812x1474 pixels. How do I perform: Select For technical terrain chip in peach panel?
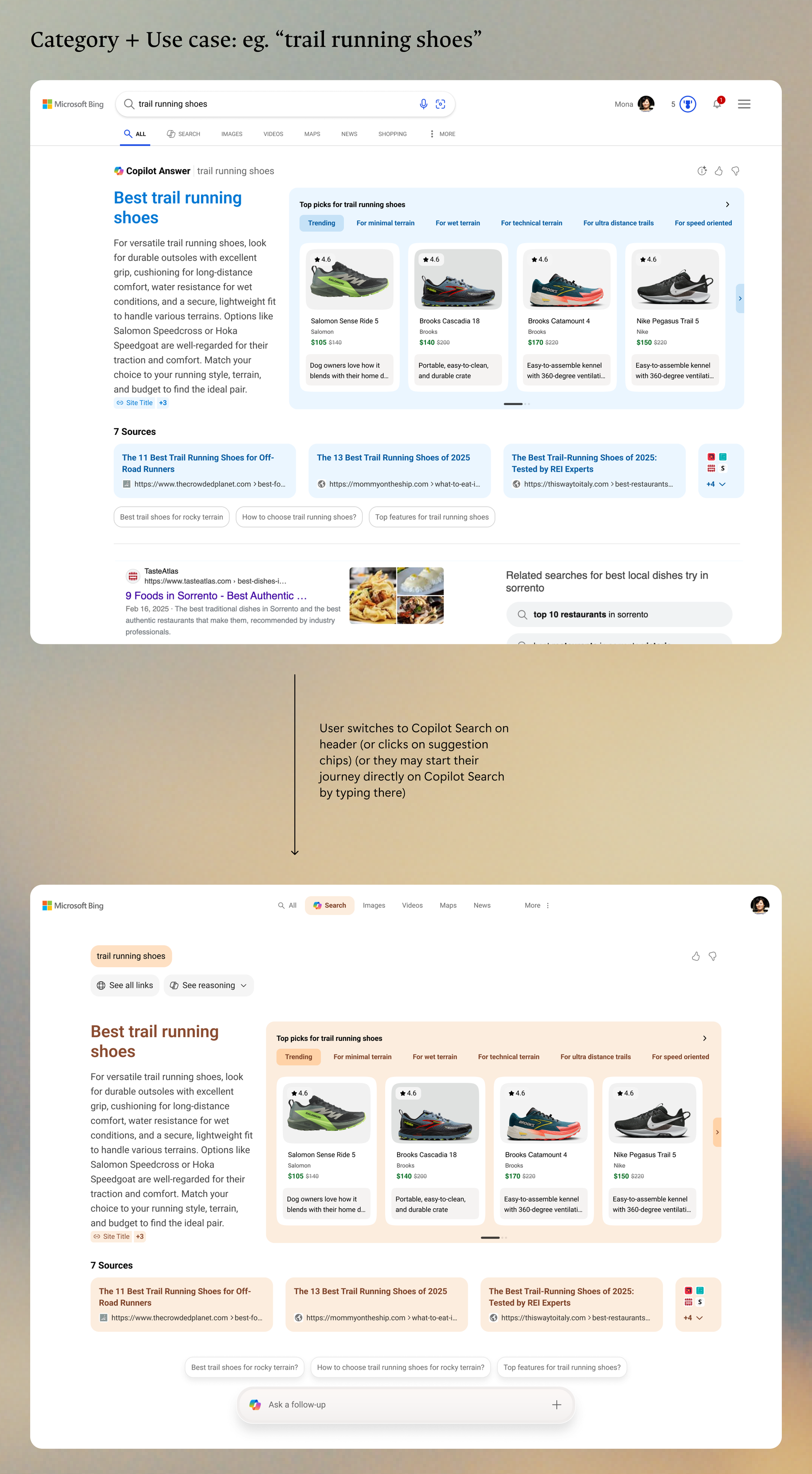509,1056
